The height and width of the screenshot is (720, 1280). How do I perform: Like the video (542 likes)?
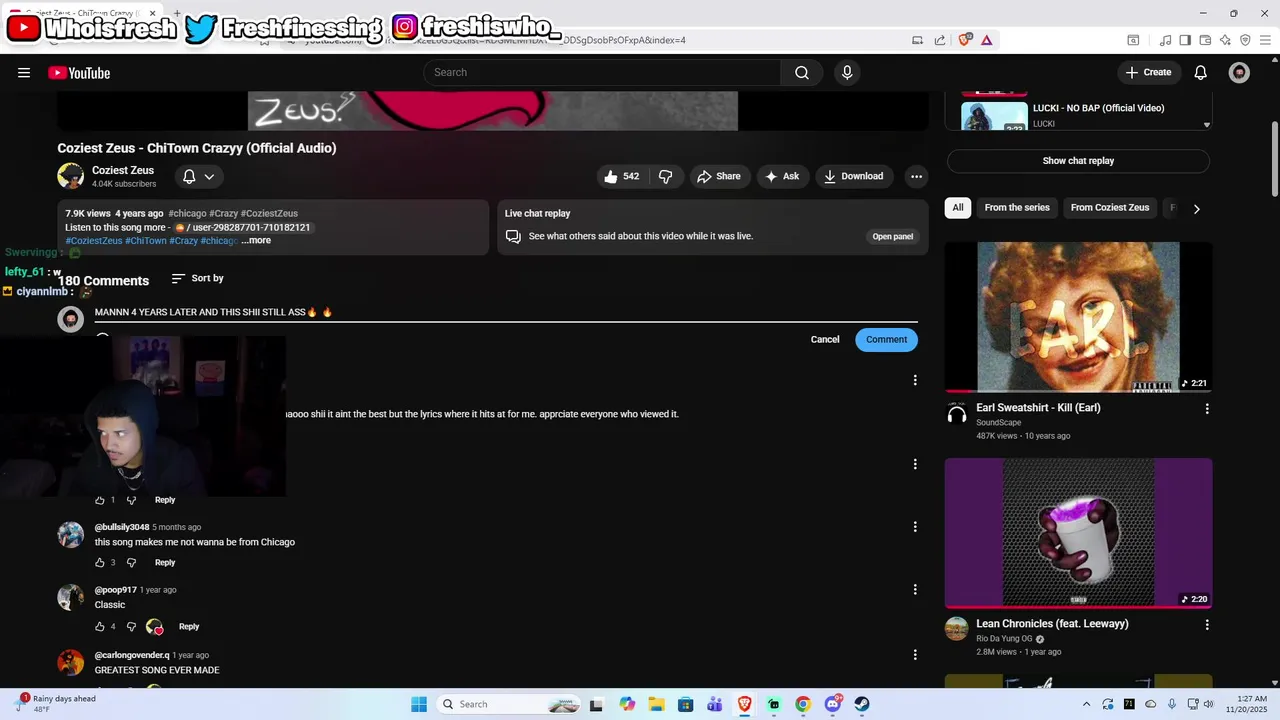point(621,176)
